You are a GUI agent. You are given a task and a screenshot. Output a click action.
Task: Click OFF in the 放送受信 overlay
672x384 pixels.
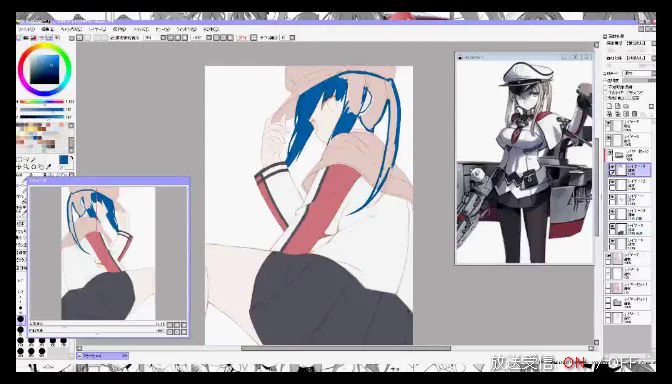pyautogui.click(x=623, y=363)
